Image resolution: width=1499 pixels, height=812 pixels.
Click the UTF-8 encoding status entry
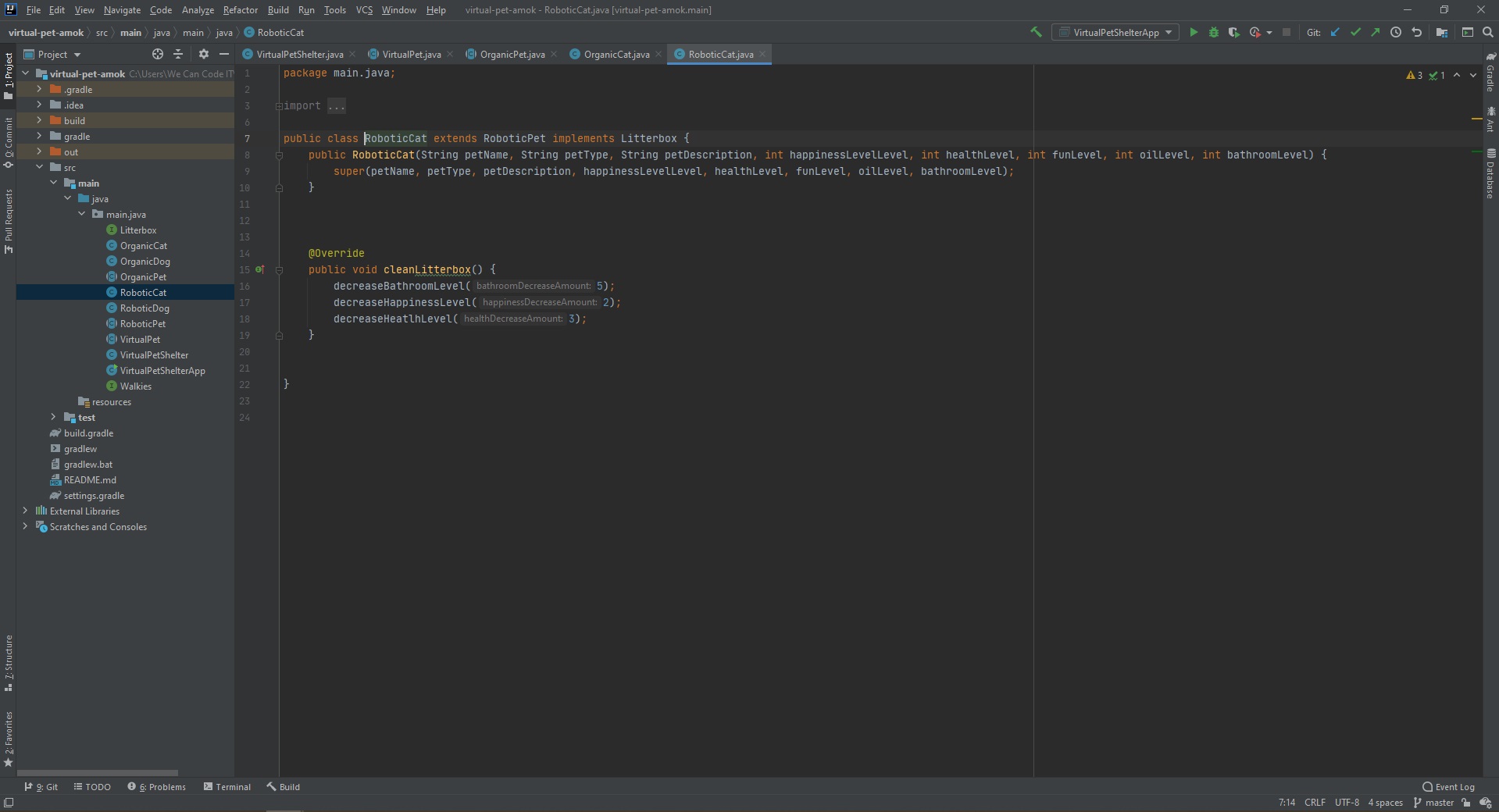point(1347,803)
